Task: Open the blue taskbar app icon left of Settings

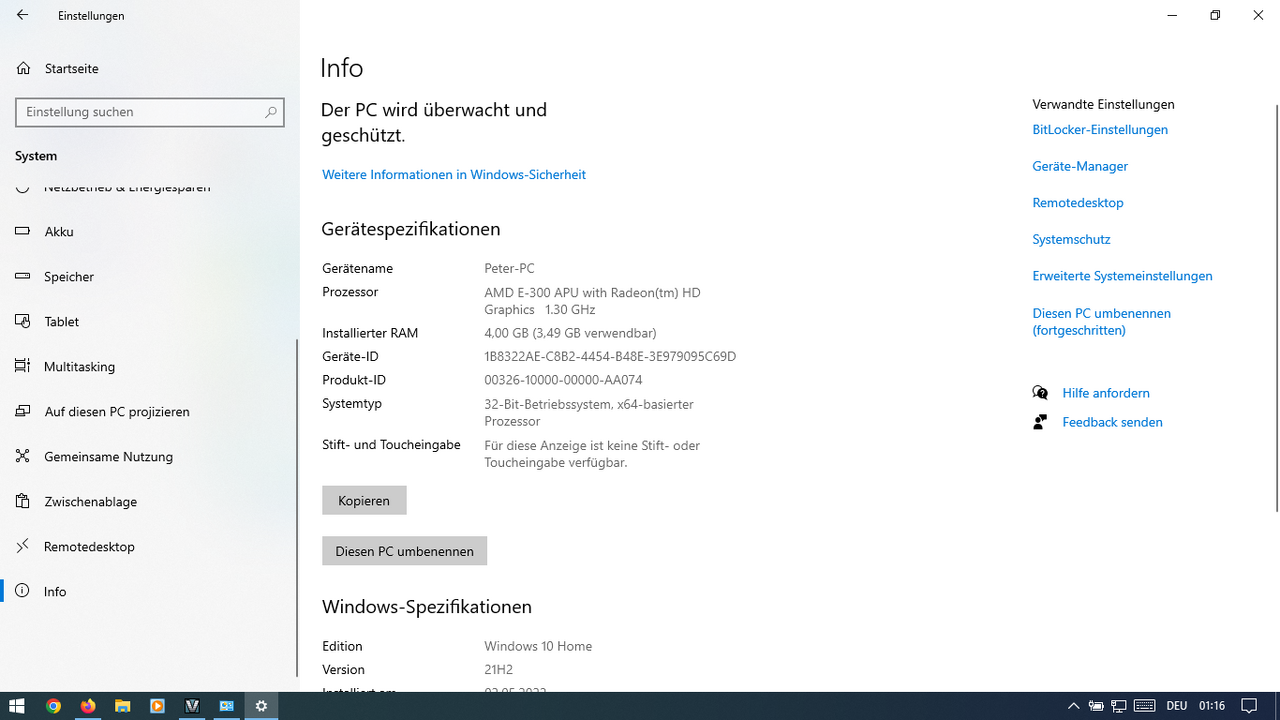Action: pos(227,706)
